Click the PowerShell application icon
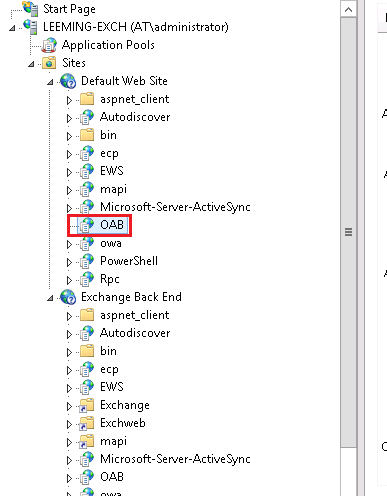This screenshot has height=496, width=387. [x=87, y=261]
